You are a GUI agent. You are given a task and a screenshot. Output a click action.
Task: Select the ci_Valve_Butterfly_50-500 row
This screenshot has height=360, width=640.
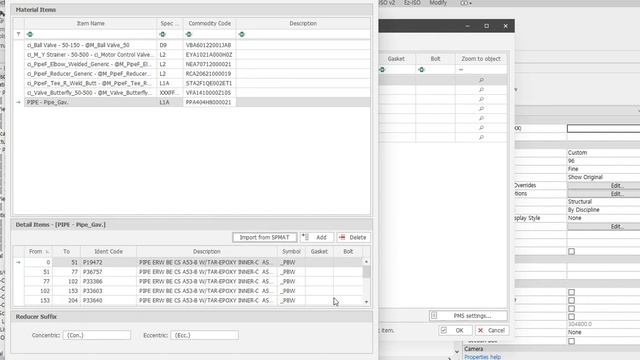click(x=197, y=93)
